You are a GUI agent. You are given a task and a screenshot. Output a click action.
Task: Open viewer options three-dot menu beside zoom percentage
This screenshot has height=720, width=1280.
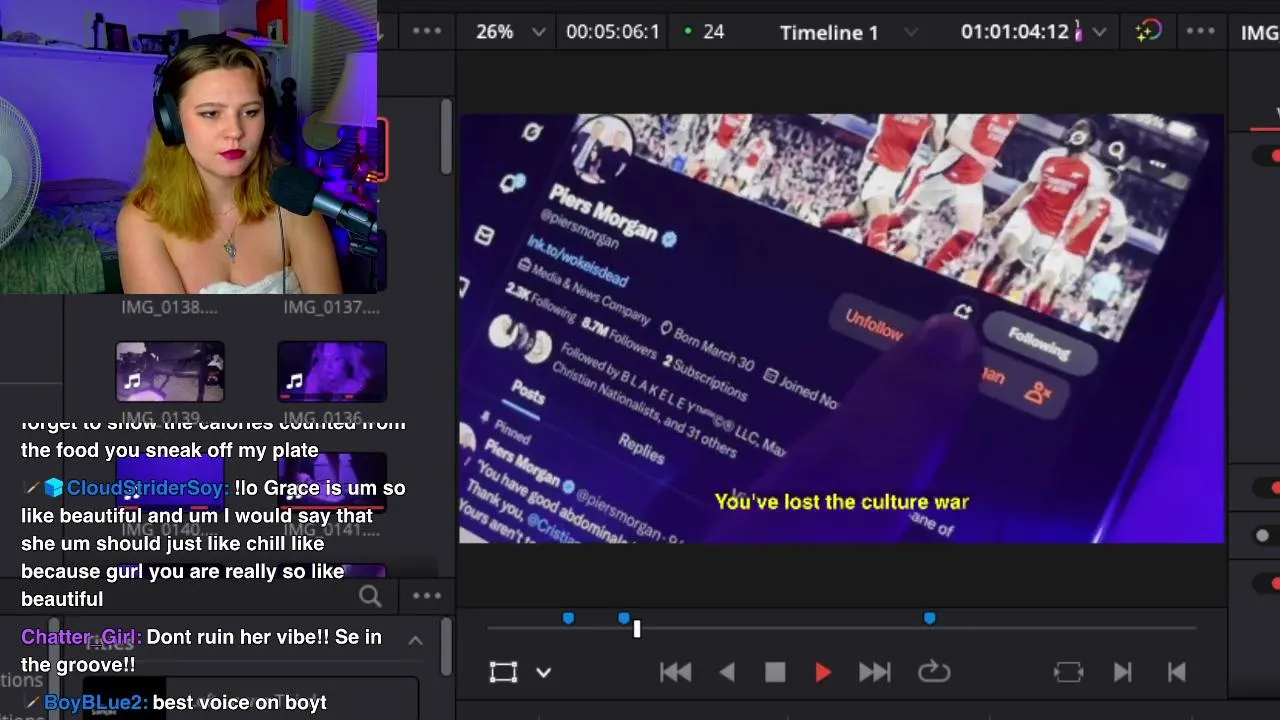coord(427,31)
